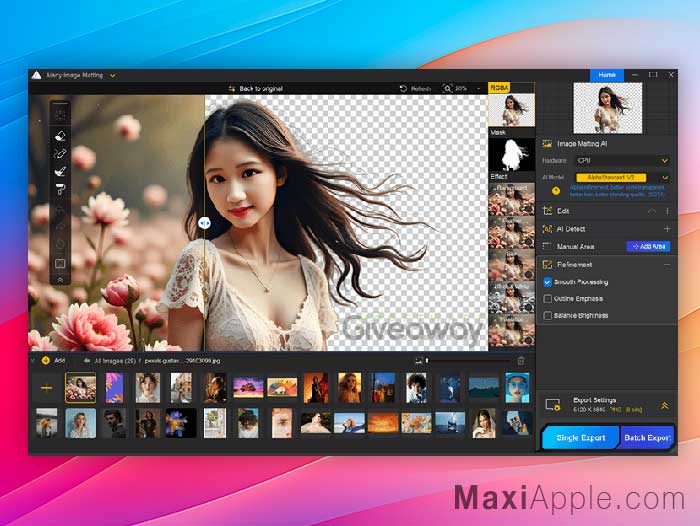Enable Balance Brightness checkbox
The height and width of the screenshot is (526, 700).
coord(547,316)
